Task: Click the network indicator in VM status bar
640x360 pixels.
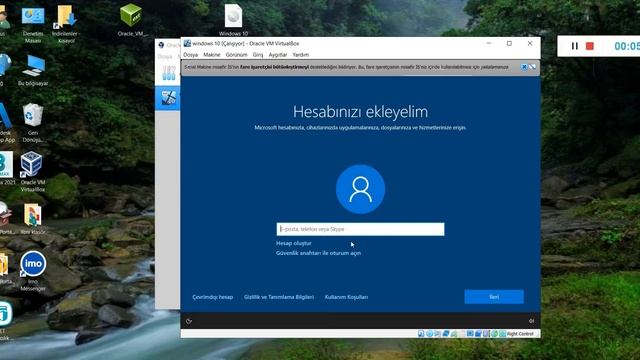Action: 446,333
